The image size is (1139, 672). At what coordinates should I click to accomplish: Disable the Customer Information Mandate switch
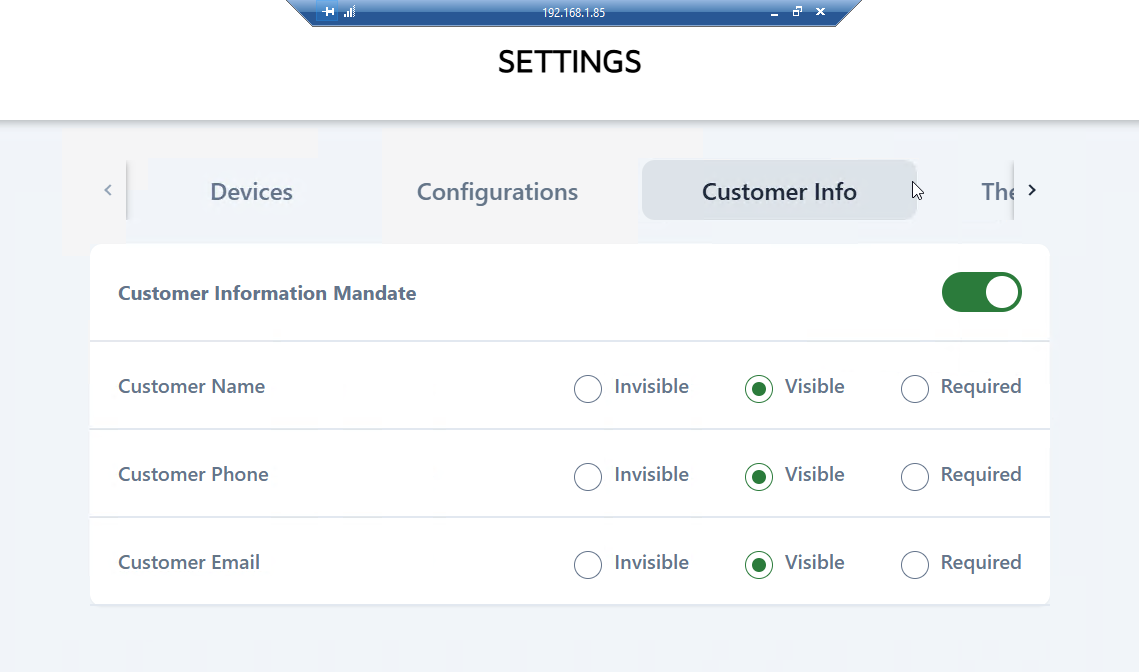tap(981, 292)
